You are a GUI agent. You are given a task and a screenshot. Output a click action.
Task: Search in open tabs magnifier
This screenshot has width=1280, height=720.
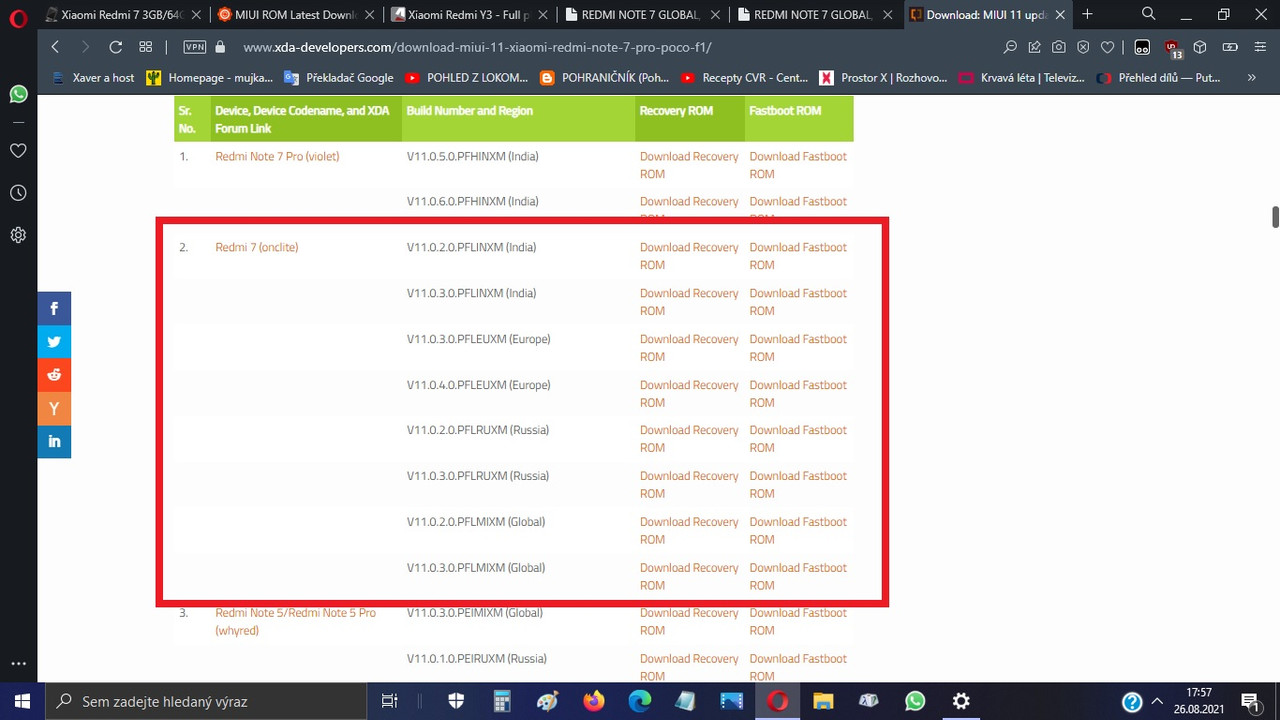[1149, 14]
